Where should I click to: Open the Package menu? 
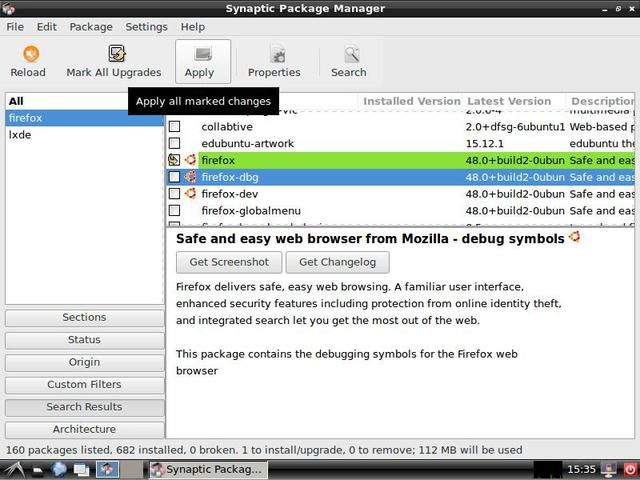pos(91,27)
